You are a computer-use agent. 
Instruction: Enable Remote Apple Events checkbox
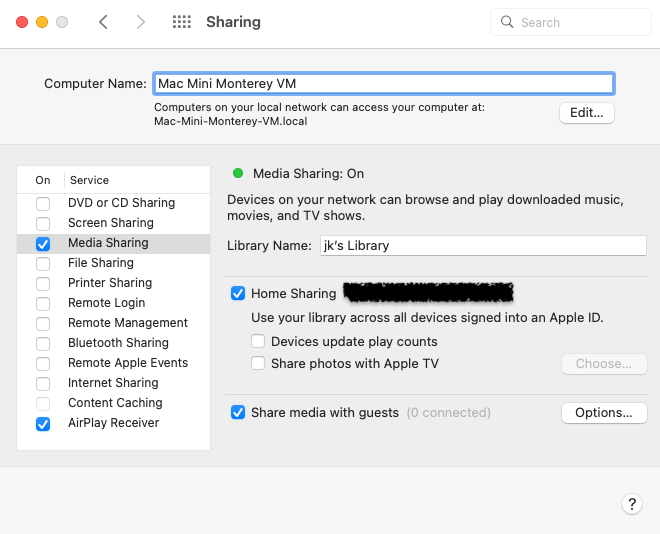coord(43,364)
